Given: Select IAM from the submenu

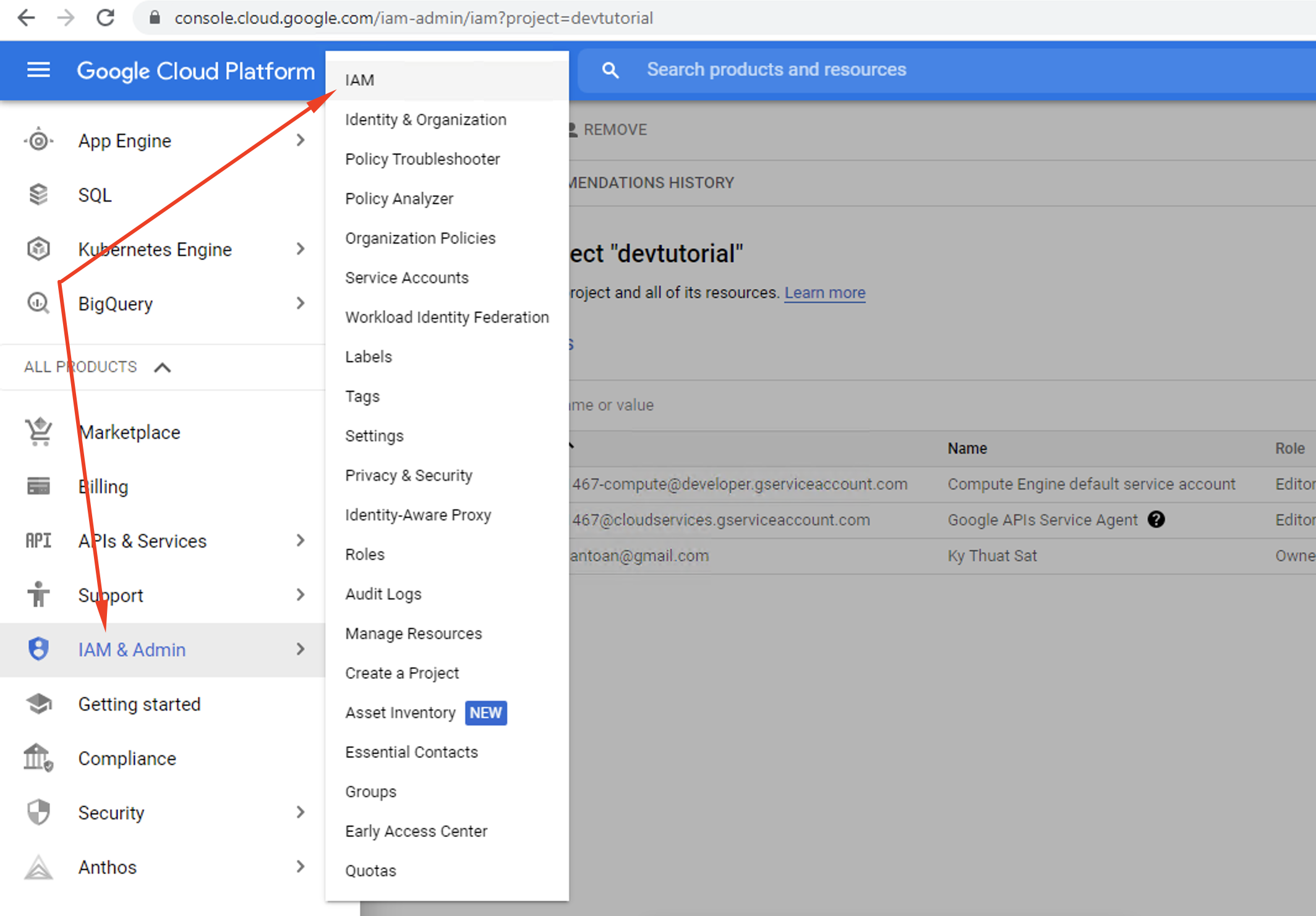Looking at the screenshot, I should click(x=447, y=80).
